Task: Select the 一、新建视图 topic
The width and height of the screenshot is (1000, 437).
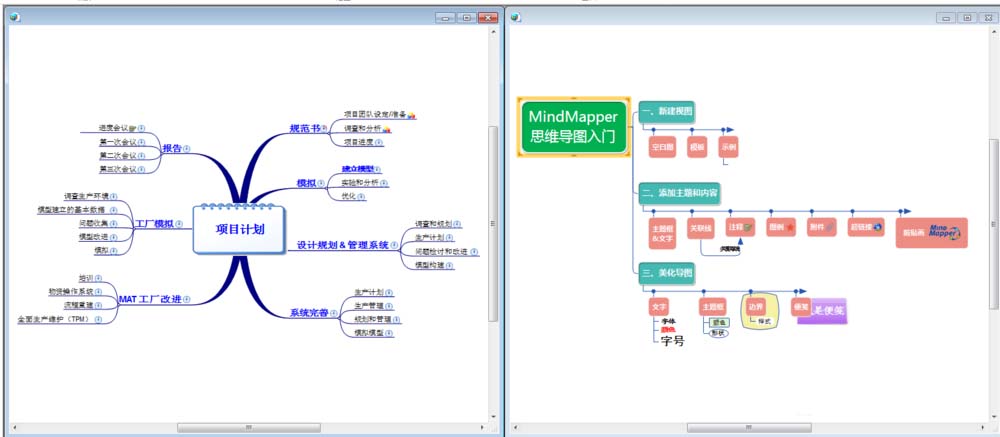Action: pos(666,112)
